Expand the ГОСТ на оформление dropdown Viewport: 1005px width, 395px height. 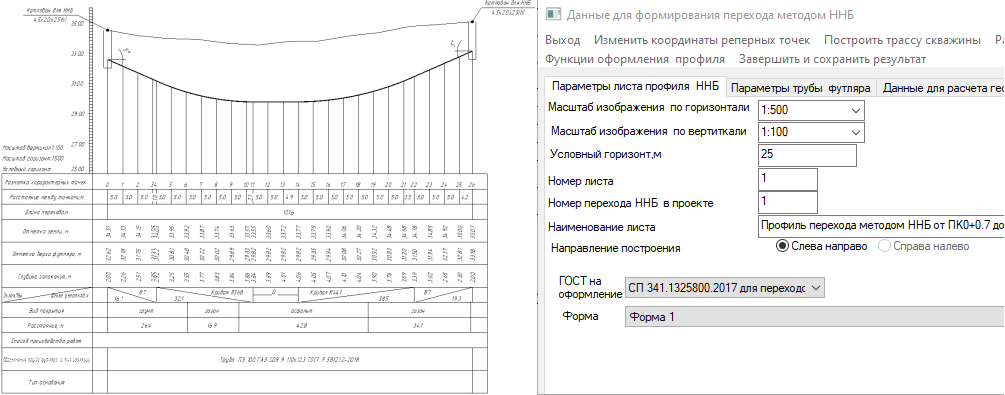724,288
